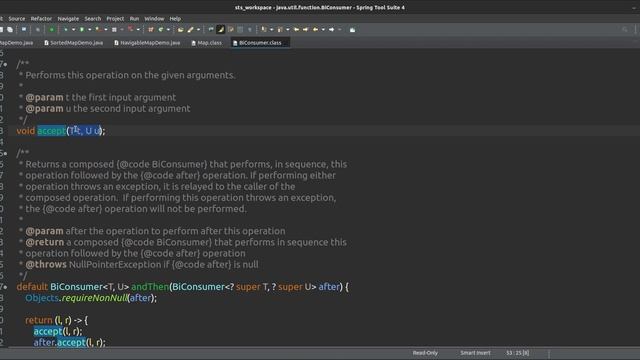This screenshot has width=640, height=360.
Task: Click the Forward navigation arrow icon
Action: [x=331, y=29]
